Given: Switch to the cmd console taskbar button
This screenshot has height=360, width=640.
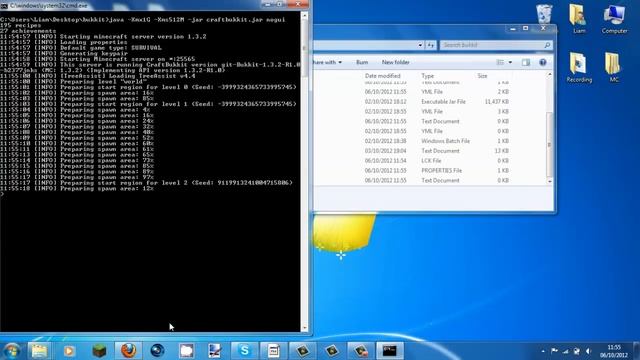Looking at the screenshot, I should (390, 351).
